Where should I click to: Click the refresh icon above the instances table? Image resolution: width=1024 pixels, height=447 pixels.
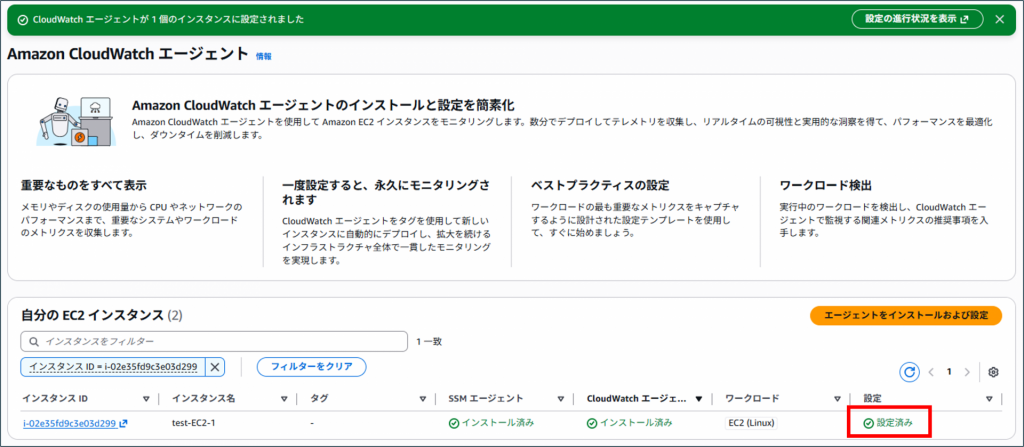pyautogui.click(x=909, y=372)
